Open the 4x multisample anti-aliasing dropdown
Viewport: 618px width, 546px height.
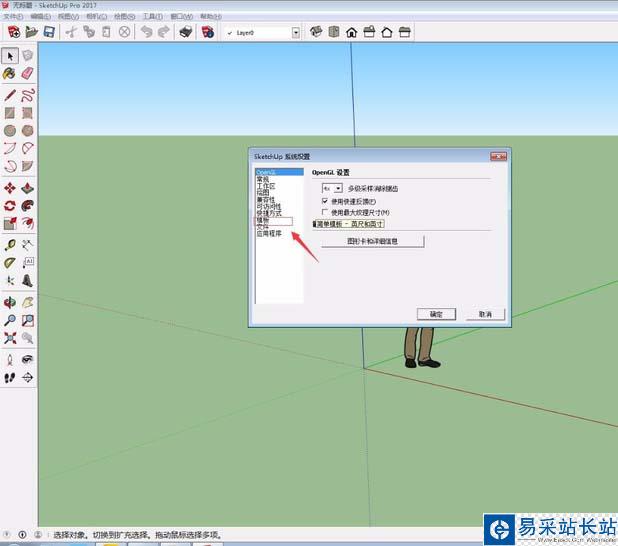pyautogui.click(x=332, y=188)
